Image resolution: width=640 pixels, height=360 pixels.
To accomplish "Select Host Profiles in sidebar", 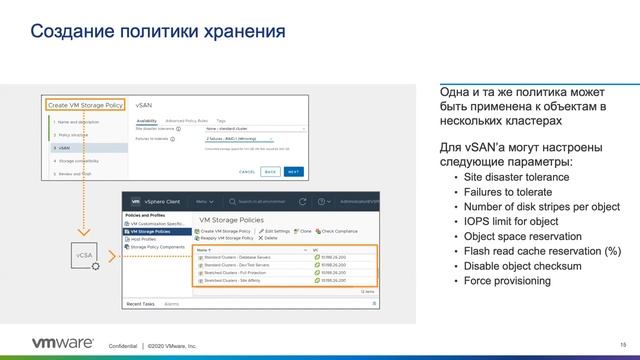I will (x=143, y=239).
